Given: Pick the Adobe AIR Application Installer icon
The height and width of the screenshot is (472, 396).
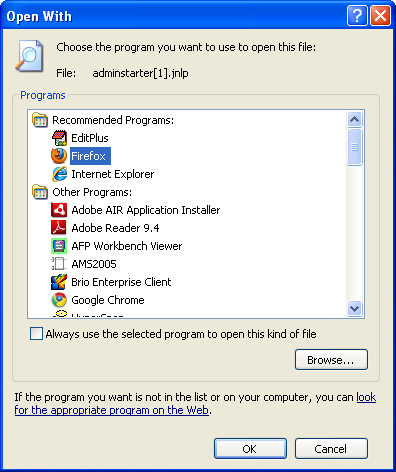Looking at the screenshot, I should point(59,210).
